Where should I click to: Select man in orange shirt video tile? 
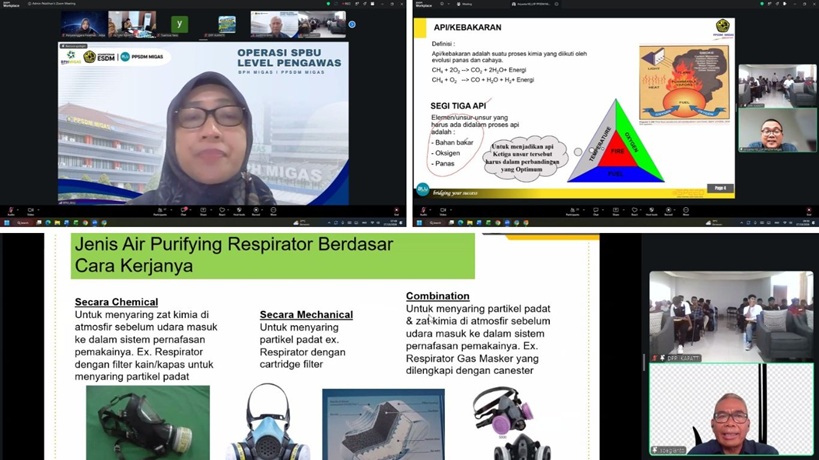point(777,129)
